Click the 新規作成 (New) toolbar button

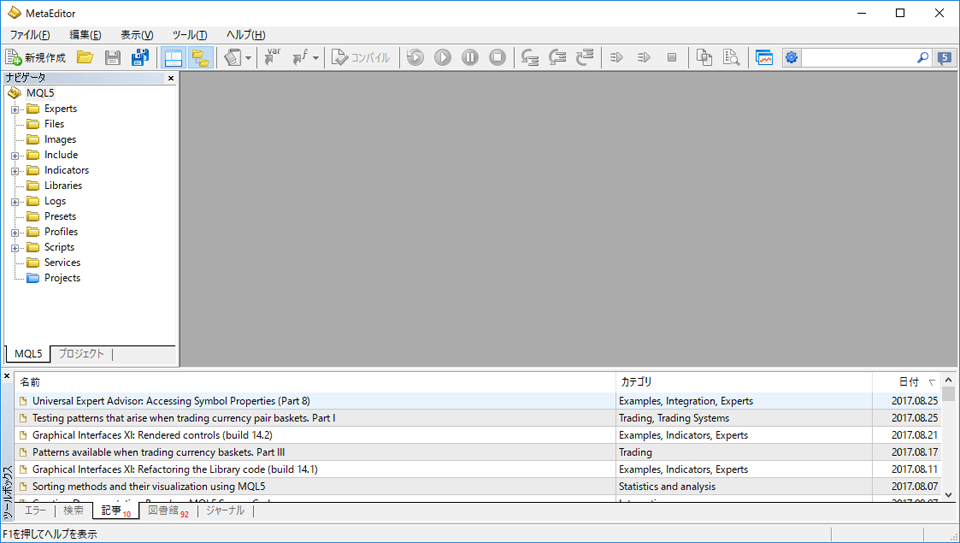pyautogui.click(x=36, y=58)
